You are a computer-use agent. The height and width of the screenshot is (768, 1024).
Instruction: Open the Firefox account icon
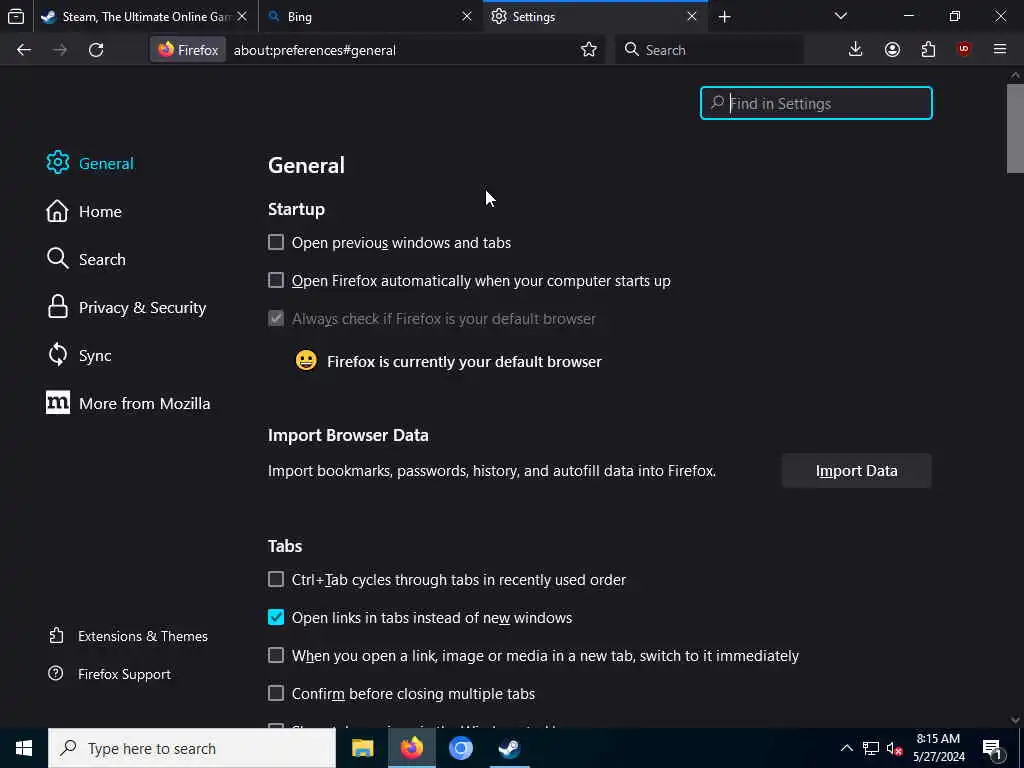click(892, 50)
